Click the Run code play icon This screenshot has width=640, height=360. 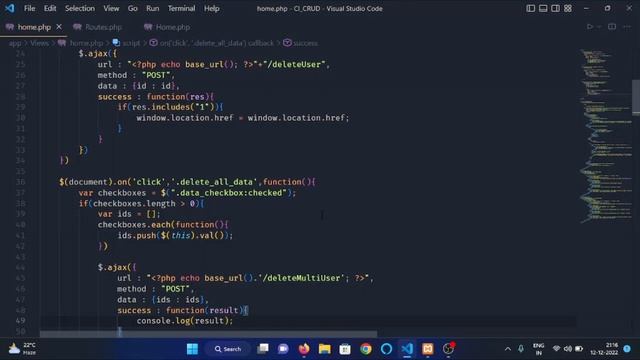point(589,27)
